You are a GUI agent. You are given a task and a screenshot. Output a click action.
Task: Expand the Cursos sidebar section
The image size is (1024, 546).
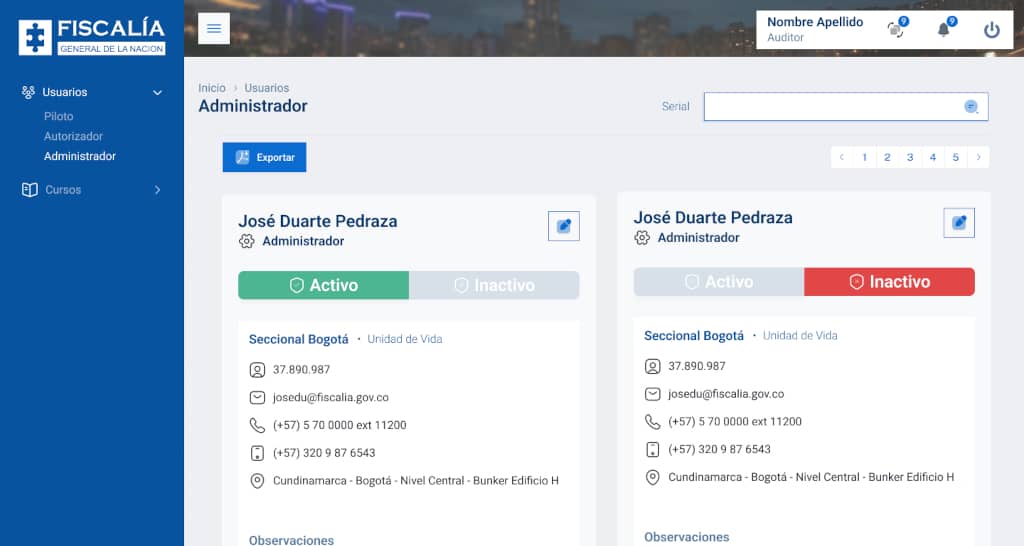point(157,190)
